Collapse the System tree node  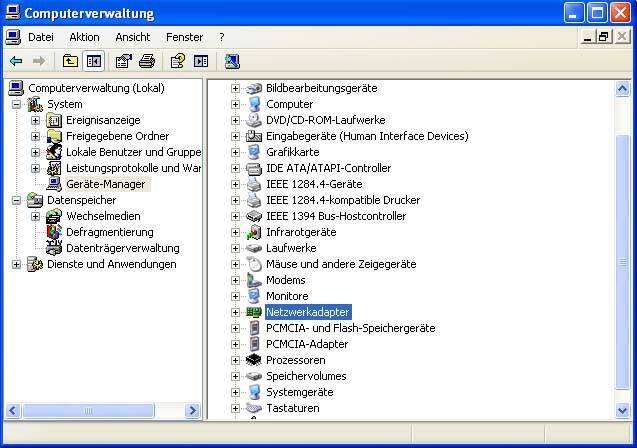click(17, 104)
